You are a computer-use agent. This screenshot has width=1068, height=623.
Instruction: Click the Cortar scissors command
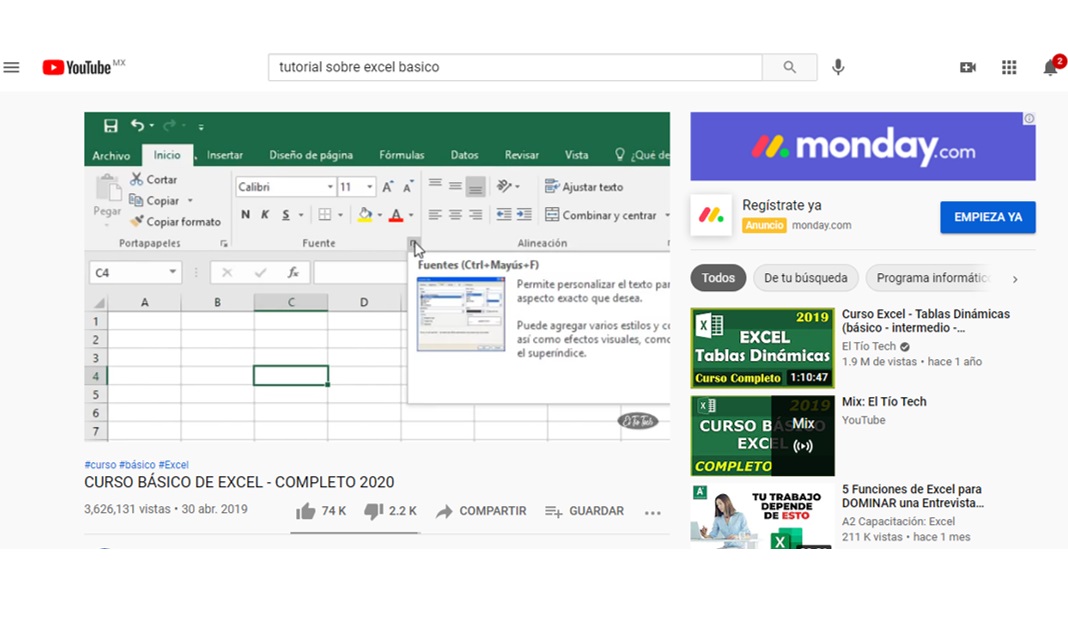[x=154, y=179]
